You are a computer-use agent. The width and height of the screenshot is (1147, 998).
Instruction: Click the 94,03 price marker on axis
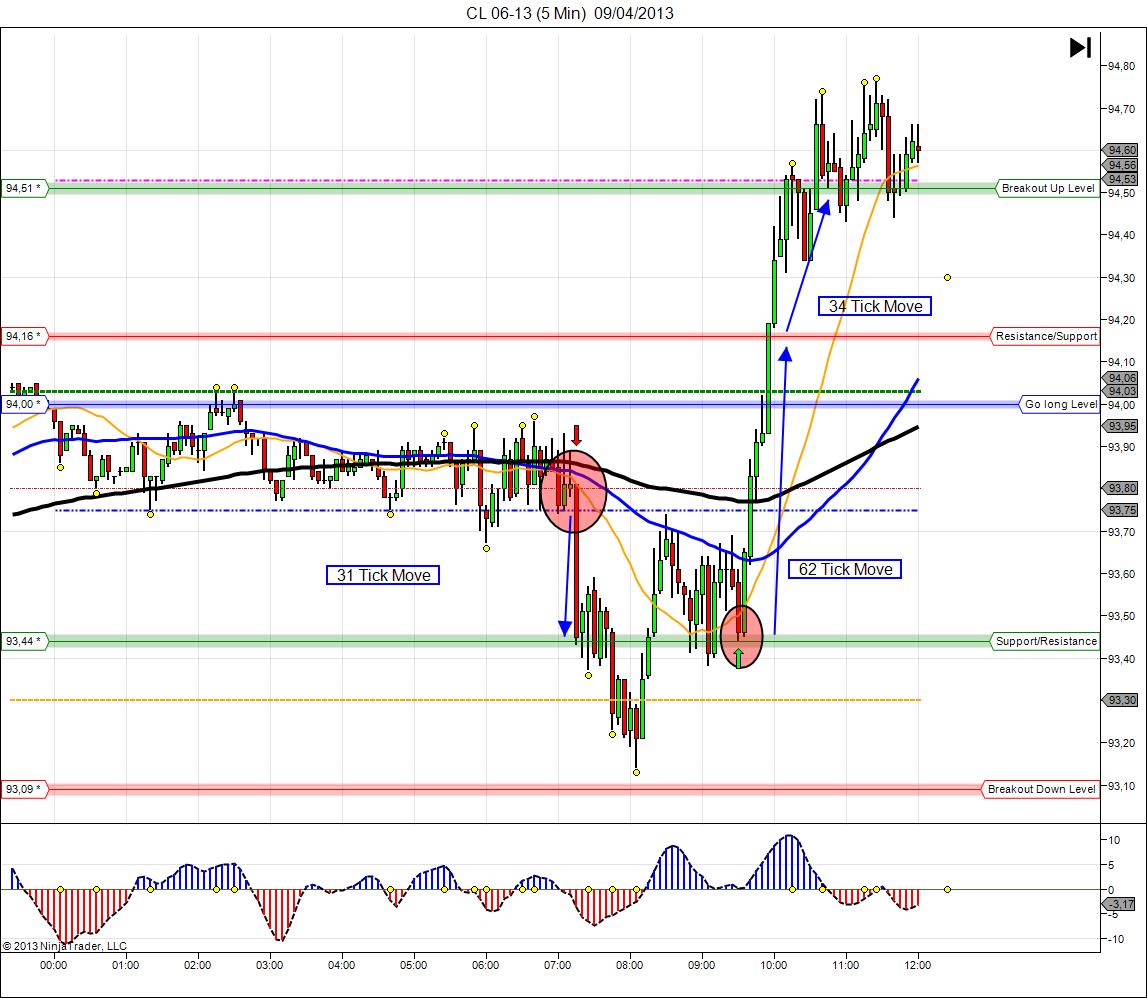[1121, 391]
